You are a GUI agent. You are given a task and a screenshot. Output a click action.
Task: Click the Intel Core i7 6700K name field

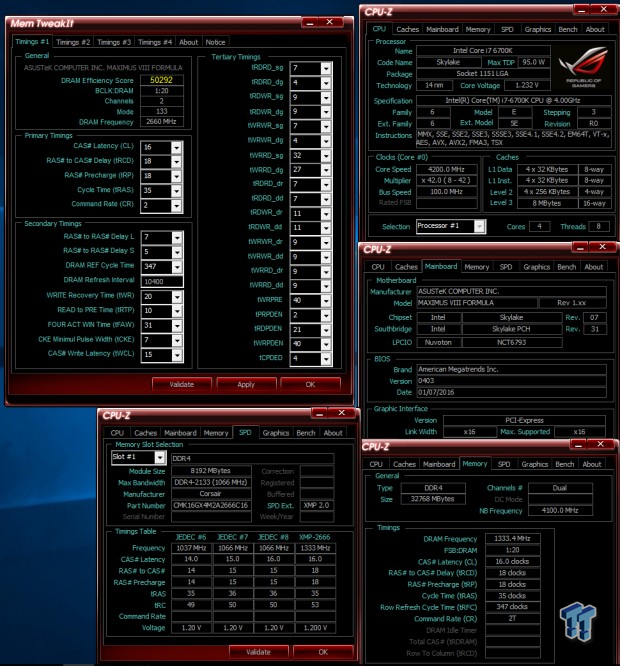pyautogui.click(x=483, y=51)
